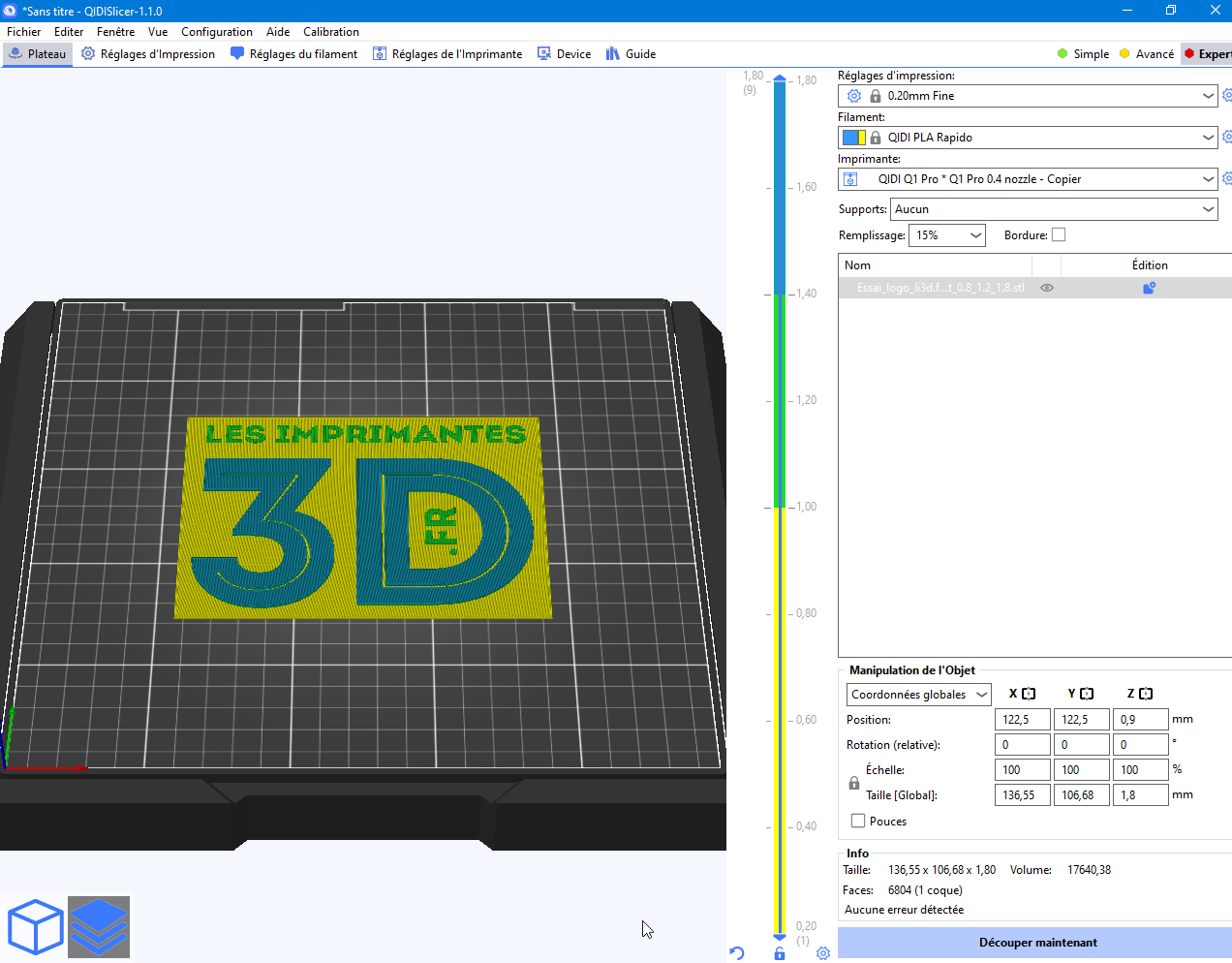Click the layer slider settings gear icon
This screenshot has width=1232, height=963.
(823, 953)
